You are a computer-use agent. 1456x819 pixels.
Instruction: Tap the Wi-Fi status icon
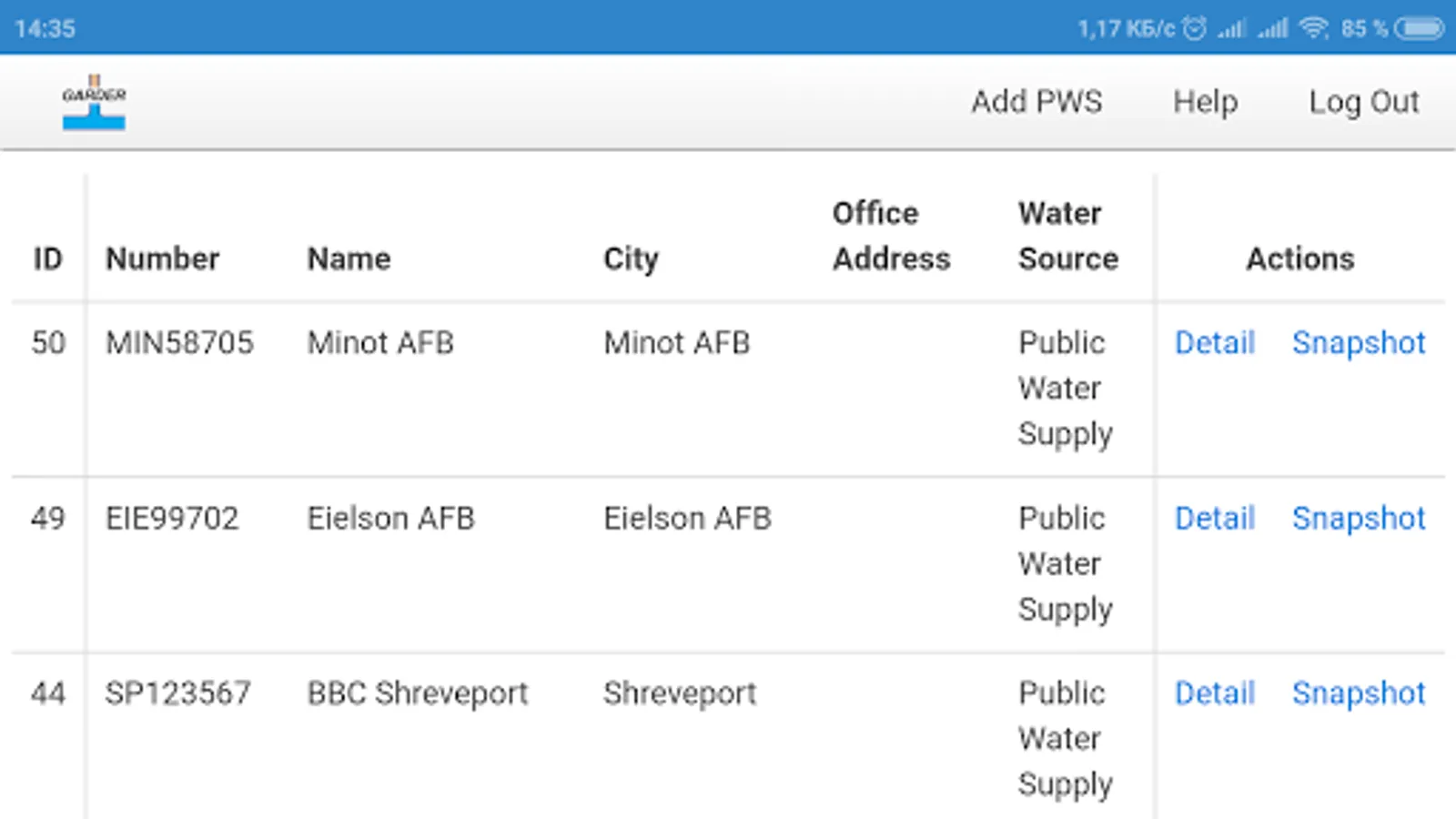(1313, 28)
